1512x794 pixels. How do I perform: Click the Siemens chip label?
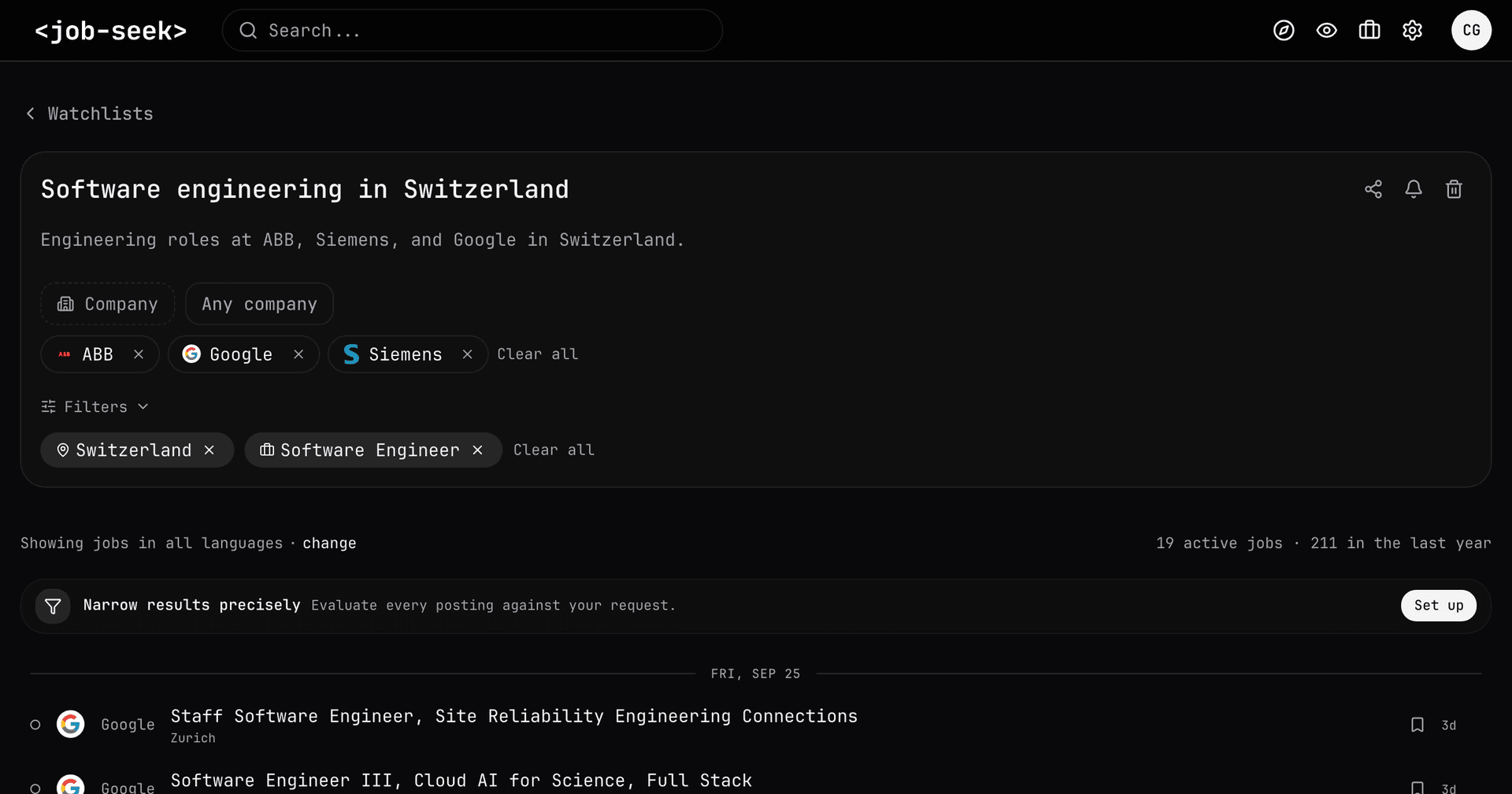coord(406,354)
